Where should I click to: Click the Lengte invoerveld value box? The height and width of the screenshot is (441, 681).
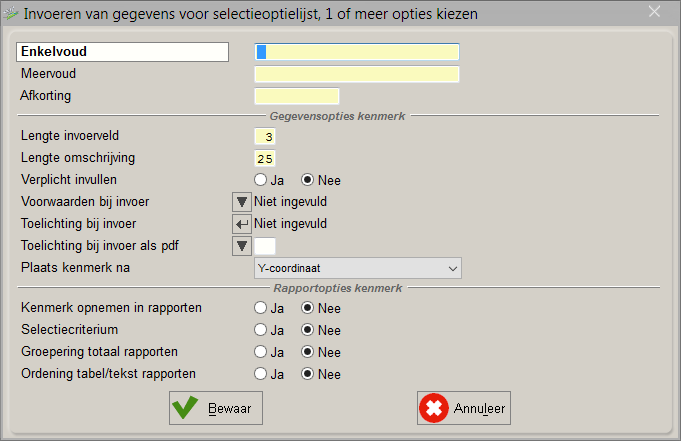click(265, 136)
